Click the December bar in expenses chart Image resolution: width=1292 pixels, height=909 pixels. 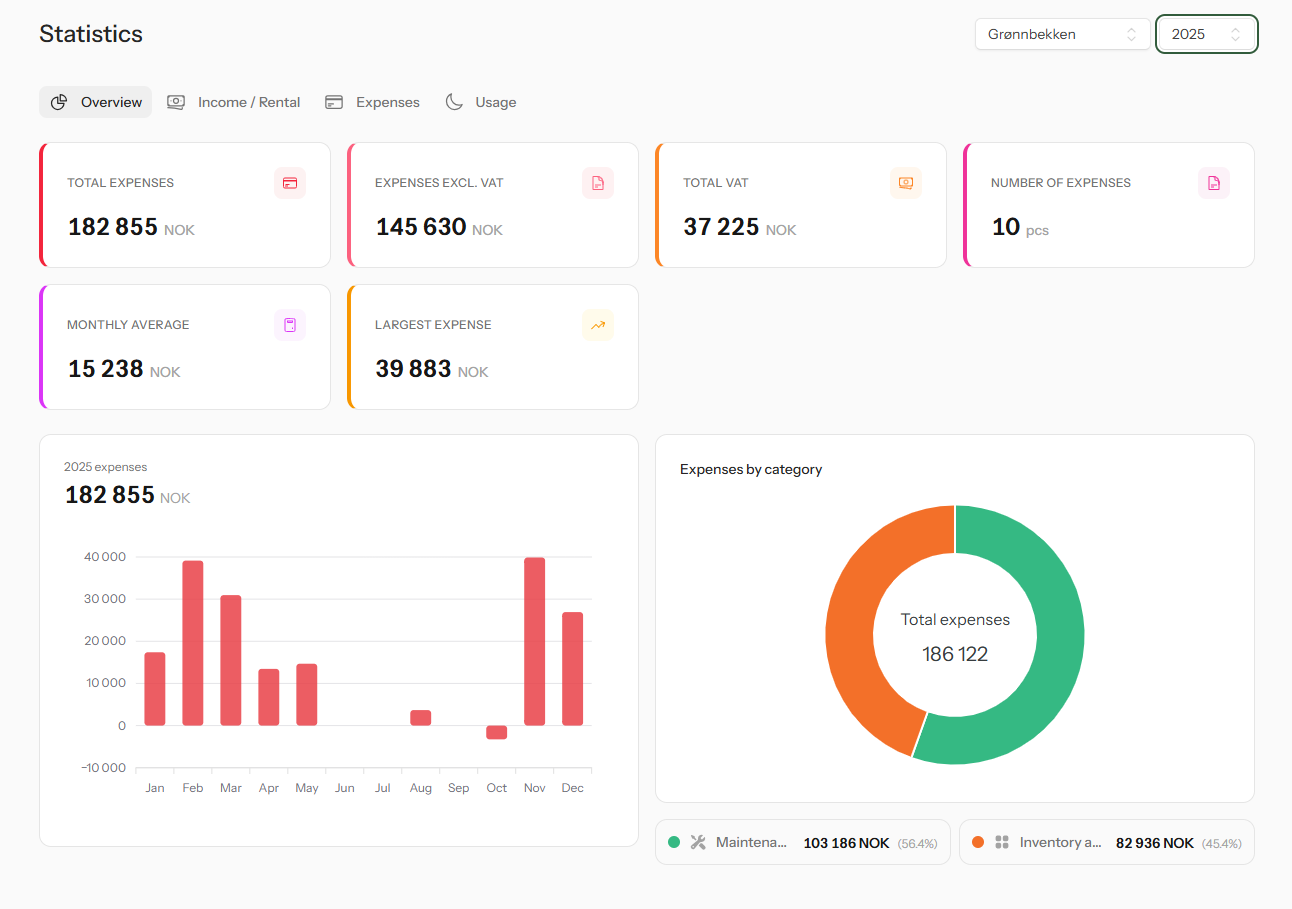click(573, 669)
